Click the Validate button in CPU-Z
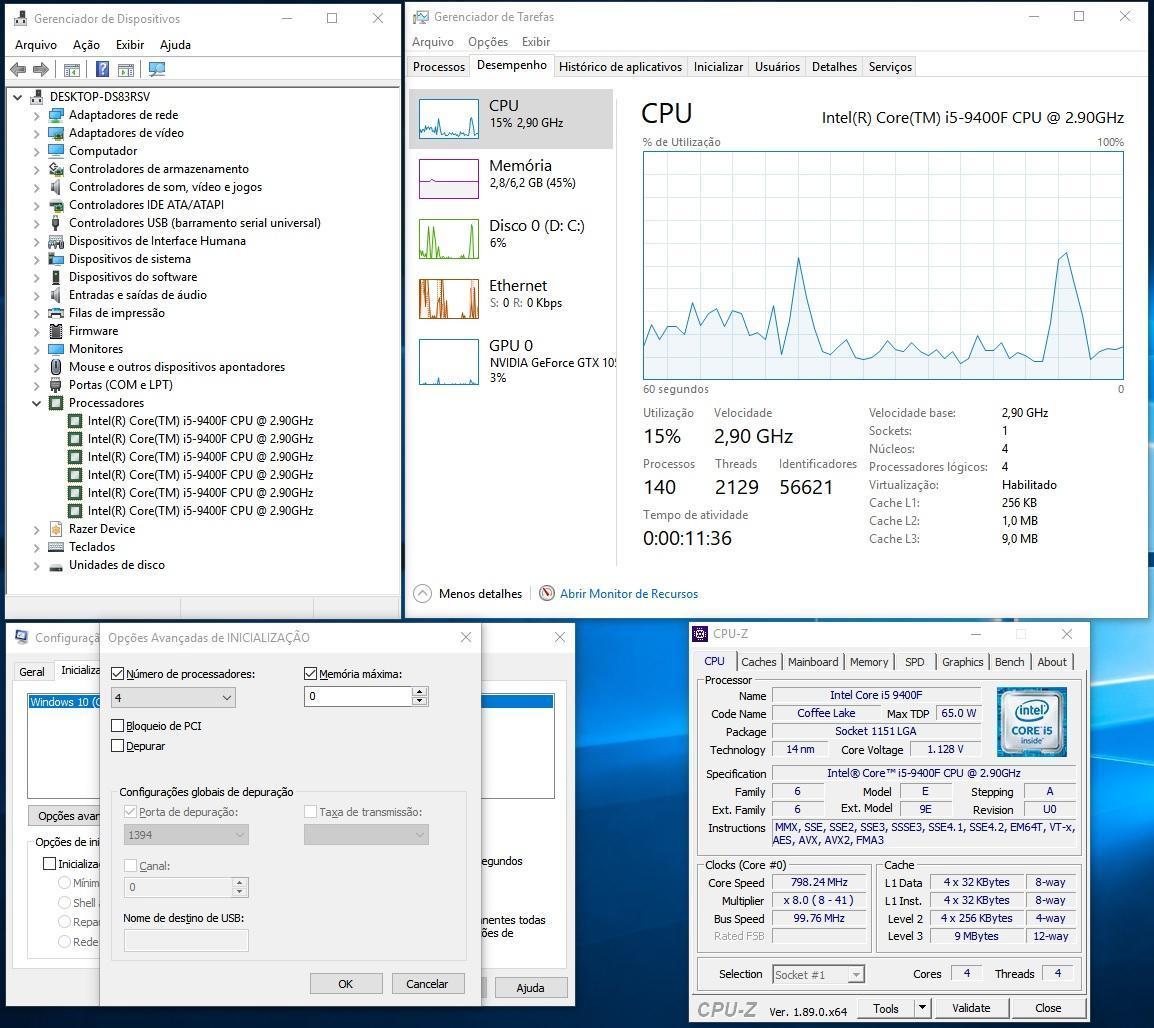This screenshot has height=1028, width=1154. tap(971, 1008)
